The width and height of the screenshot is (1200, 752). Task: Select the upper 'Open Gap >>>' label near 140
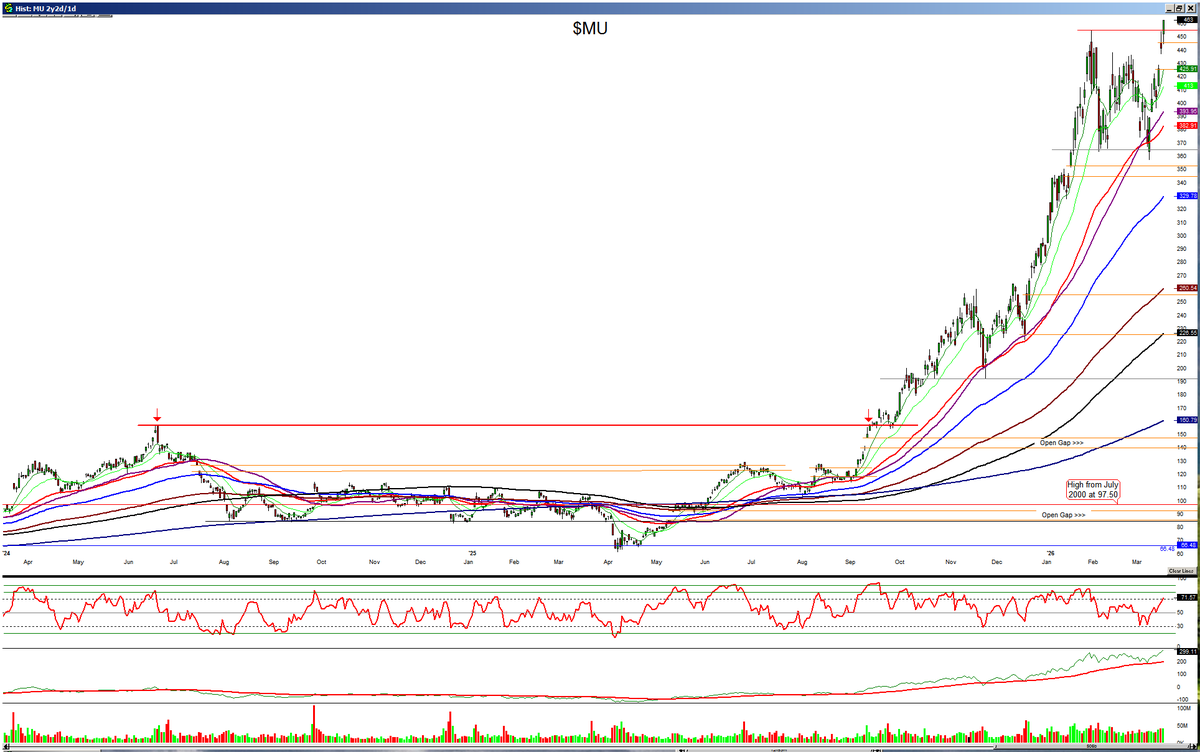(1062, 442)
